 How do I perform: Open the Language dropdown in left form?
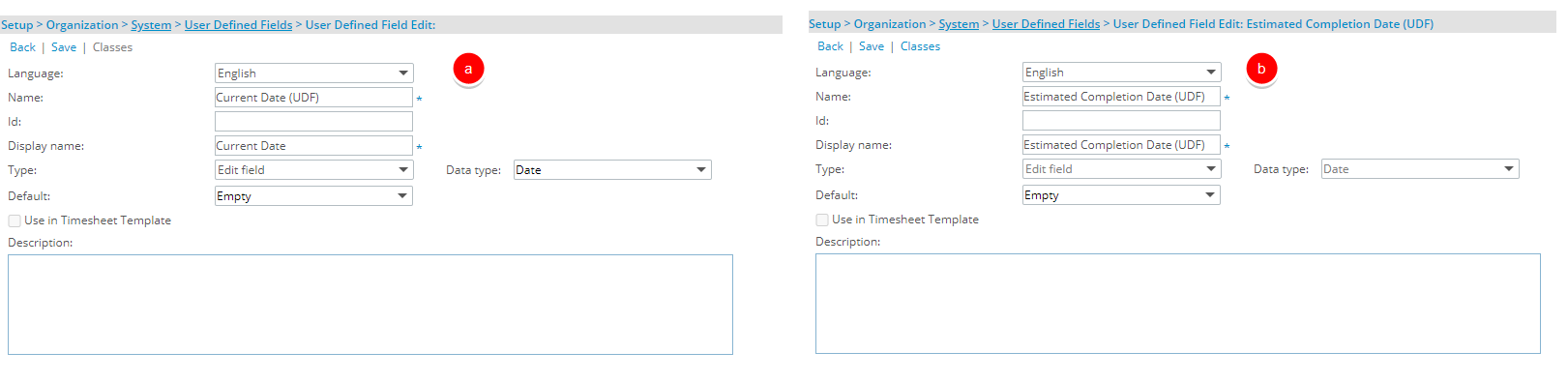pos(314,73)
